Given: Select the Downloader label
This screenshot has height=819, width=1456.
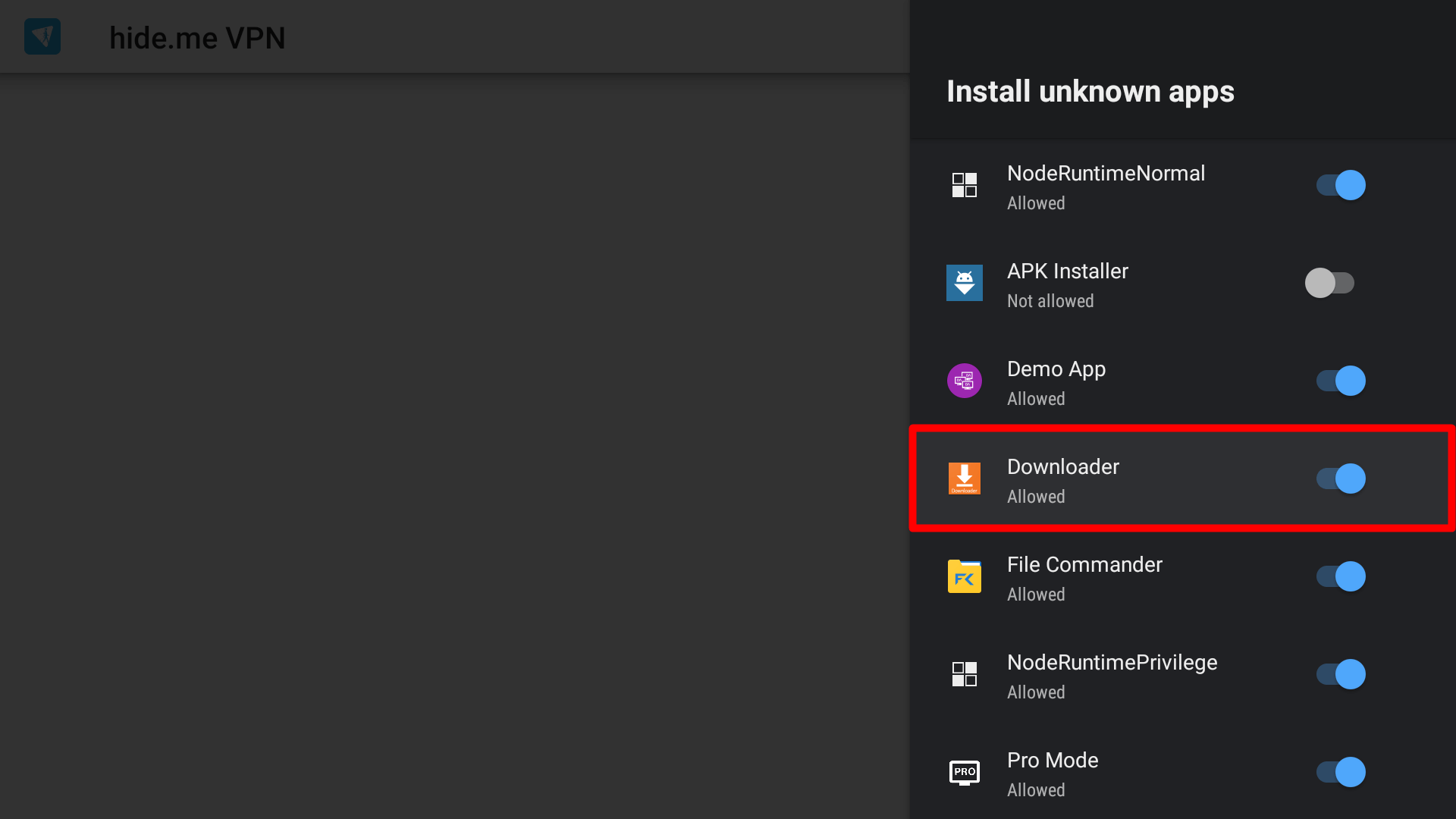Looking at the screenshot, I should (x=1062, y=467).
